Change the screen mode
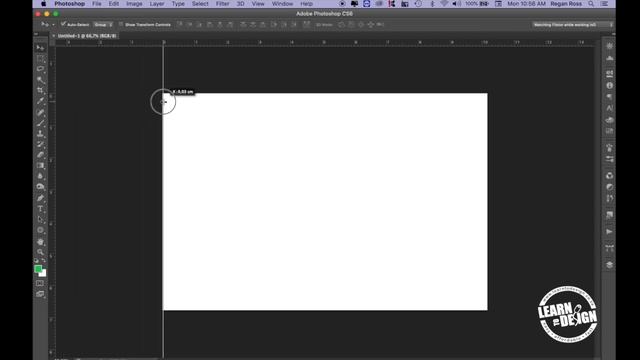This screenshot has height=360, width=640. (40, 294)
